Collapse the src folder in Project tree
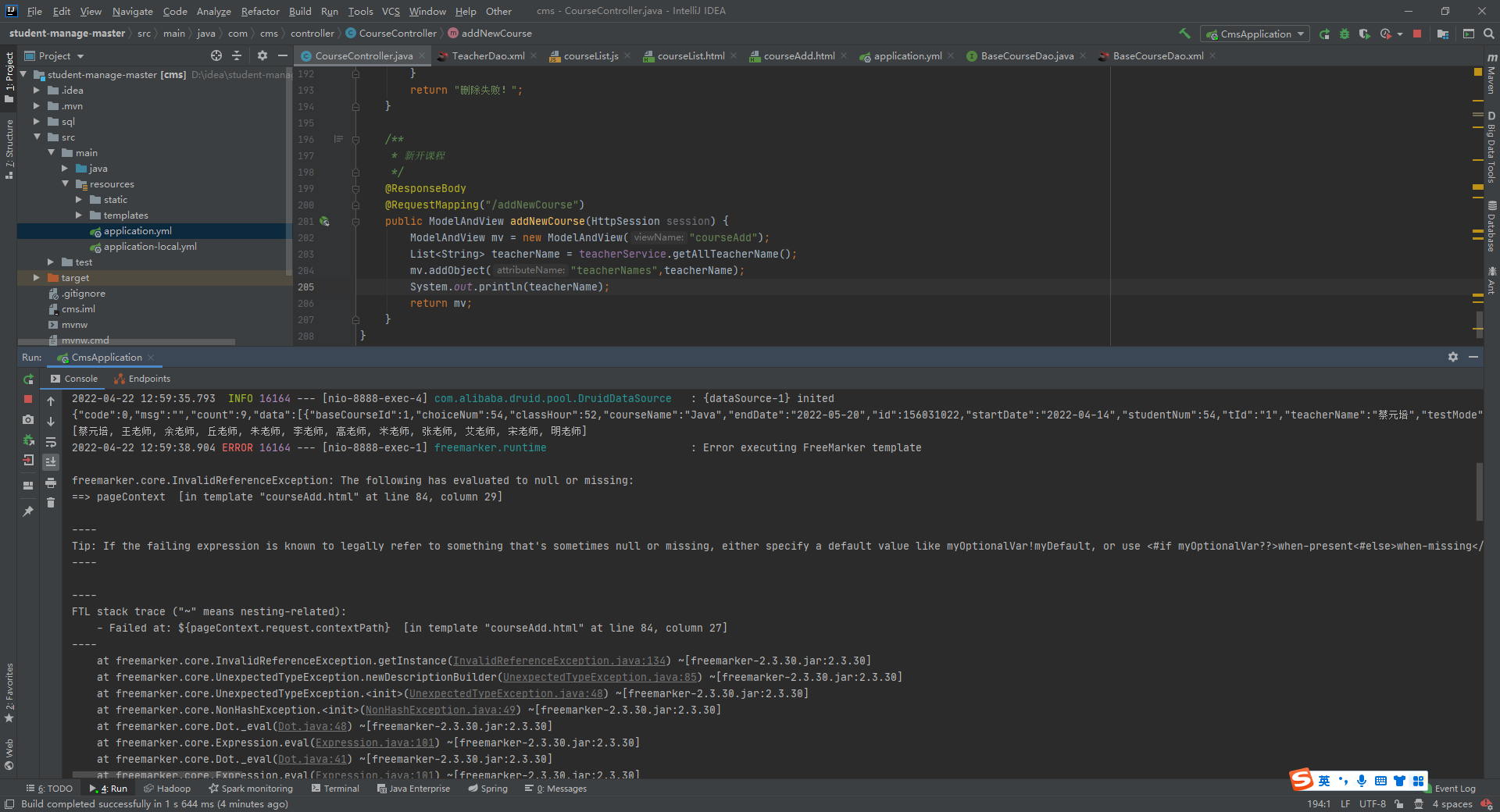Screen dimensions: 1500x812 point(36,137)
